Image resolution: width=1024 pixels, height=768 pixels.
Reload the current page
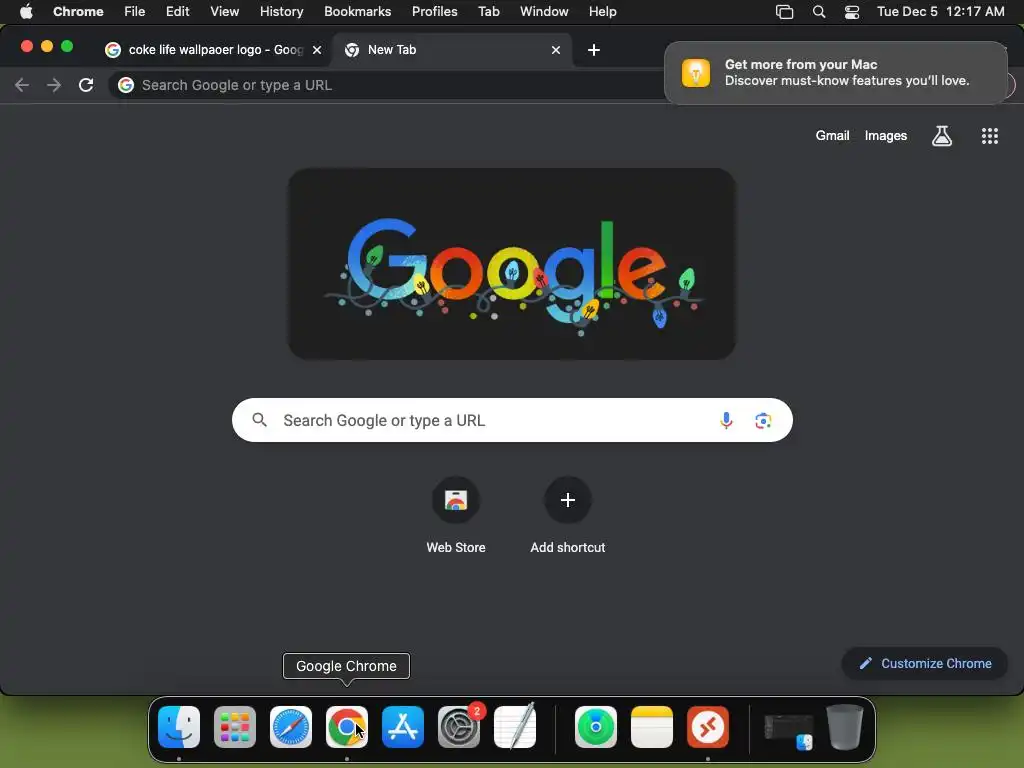(x=86, y=85)
